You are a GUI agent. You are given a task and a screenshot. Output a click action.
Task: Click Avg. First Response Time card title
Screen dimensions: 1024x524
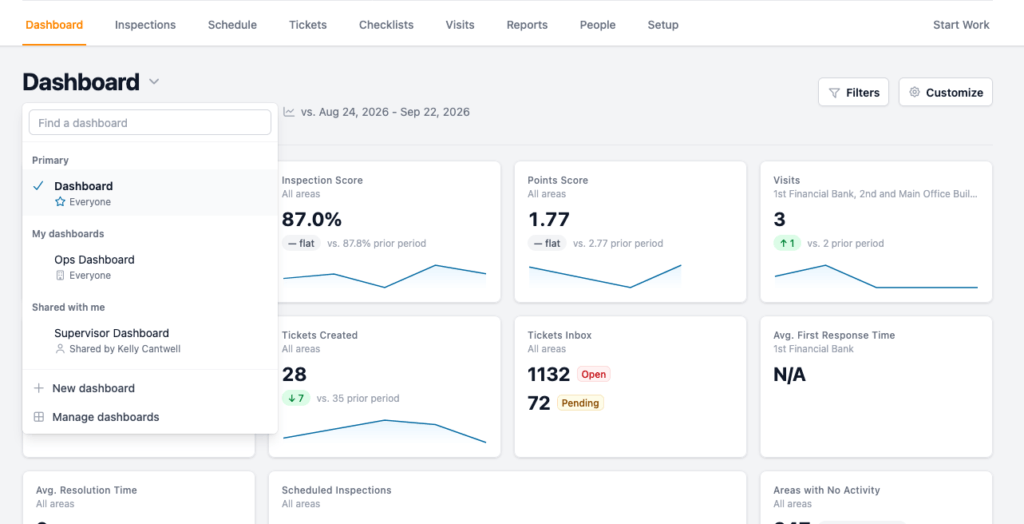(834, 335)
